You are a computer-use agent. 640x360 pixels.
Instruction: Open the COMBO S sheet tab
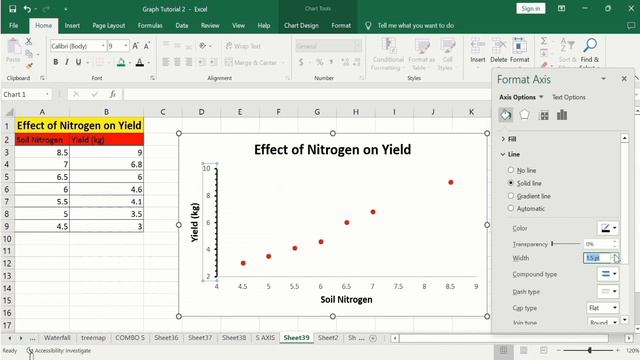coord(130,338)
